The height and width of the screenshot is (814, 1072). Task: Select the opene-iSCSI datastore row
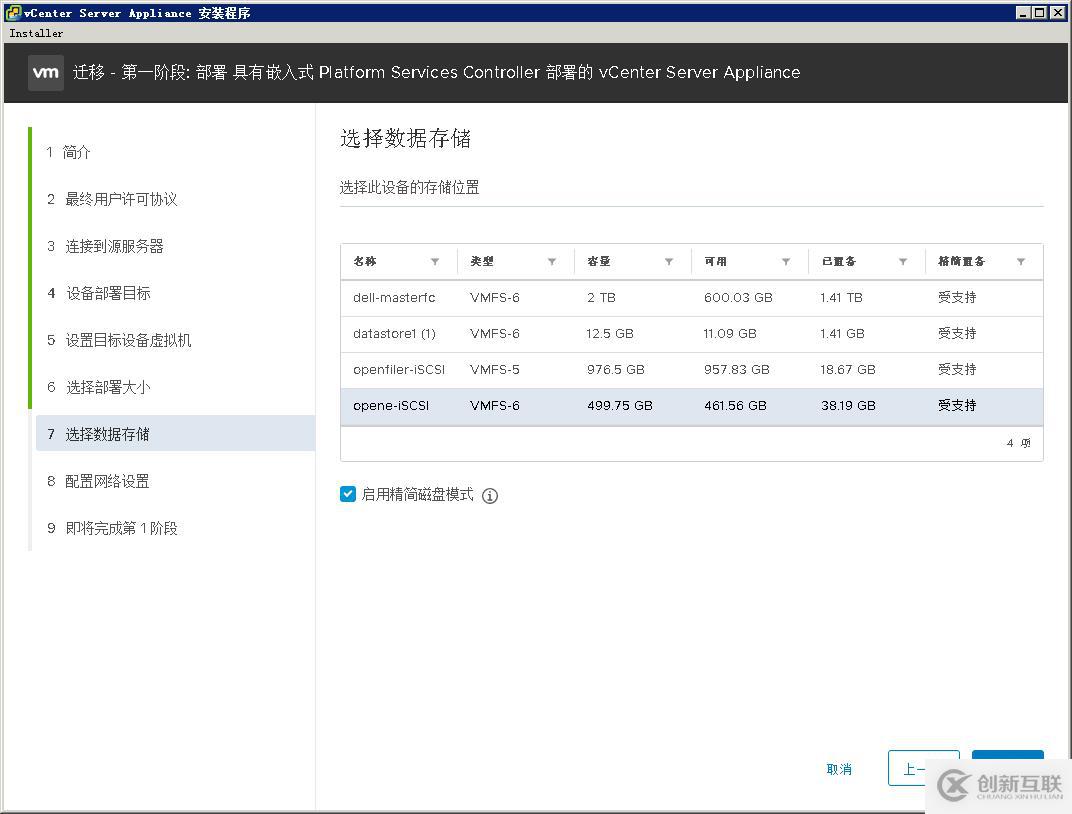(692, 407)
